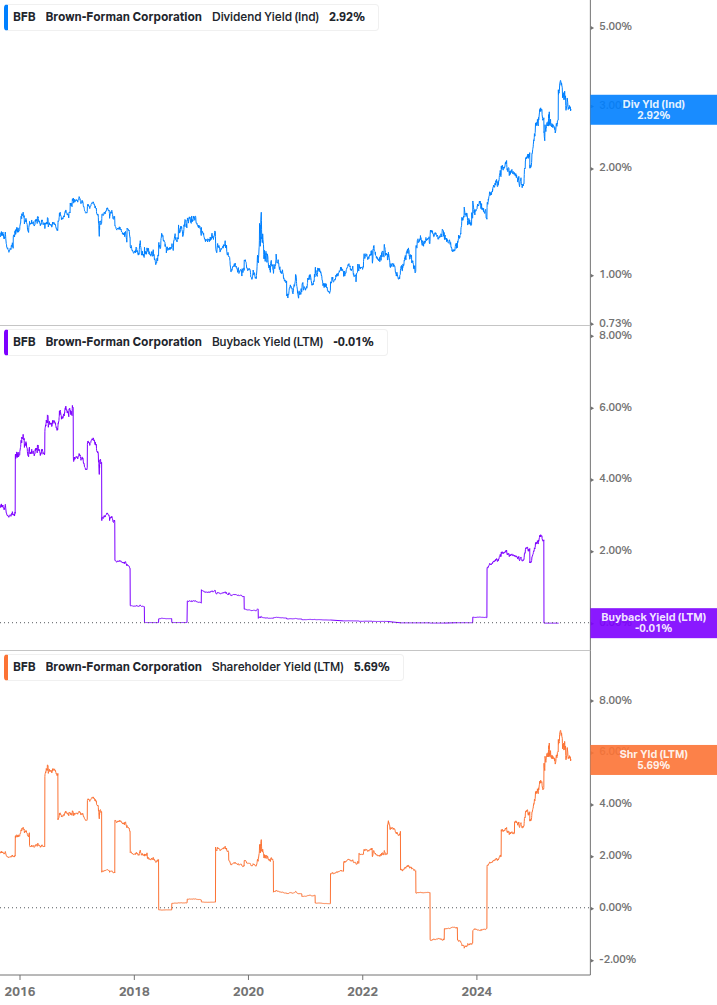Click the 5.69% value in the Shareholder Yield legend
Viewport: 717px width, 1005px height.
372,667
